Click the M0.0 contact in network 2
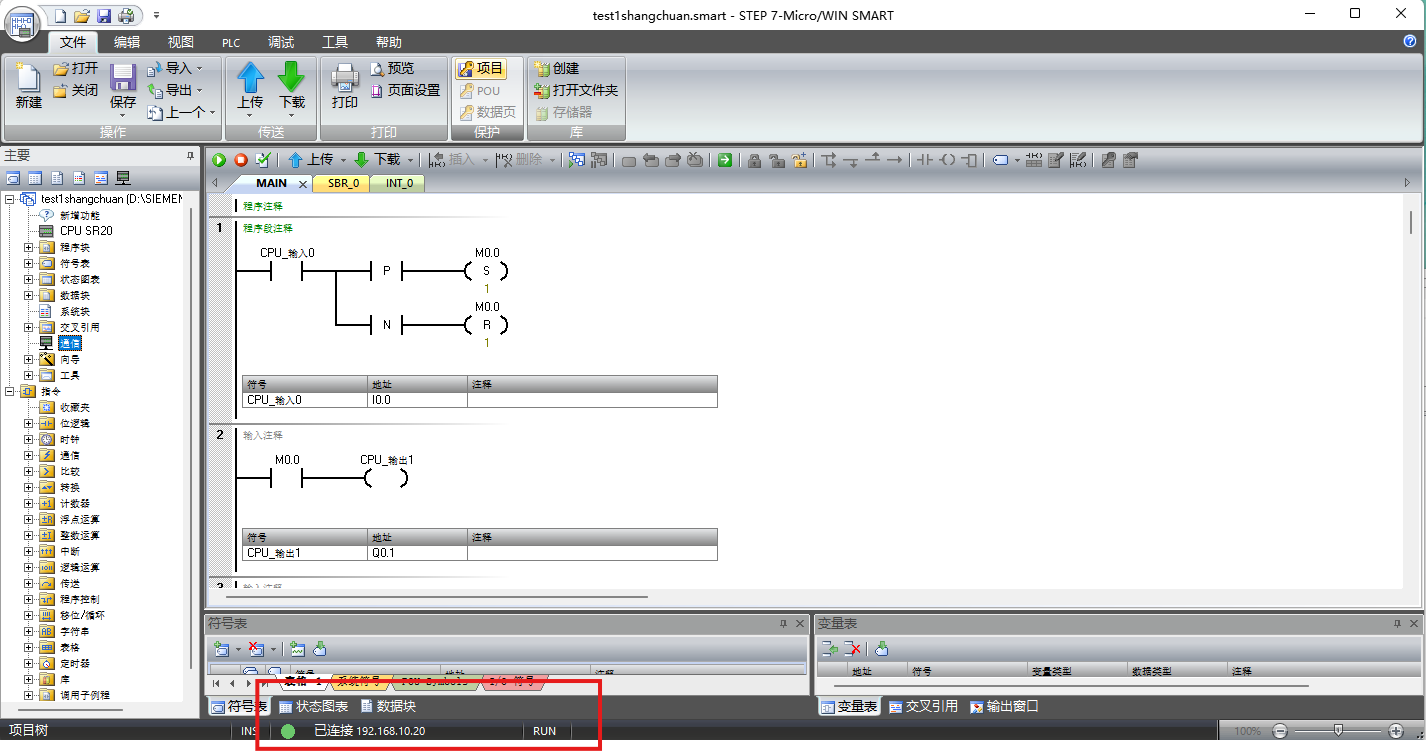The image size is (1426, 751). [287, 479]
